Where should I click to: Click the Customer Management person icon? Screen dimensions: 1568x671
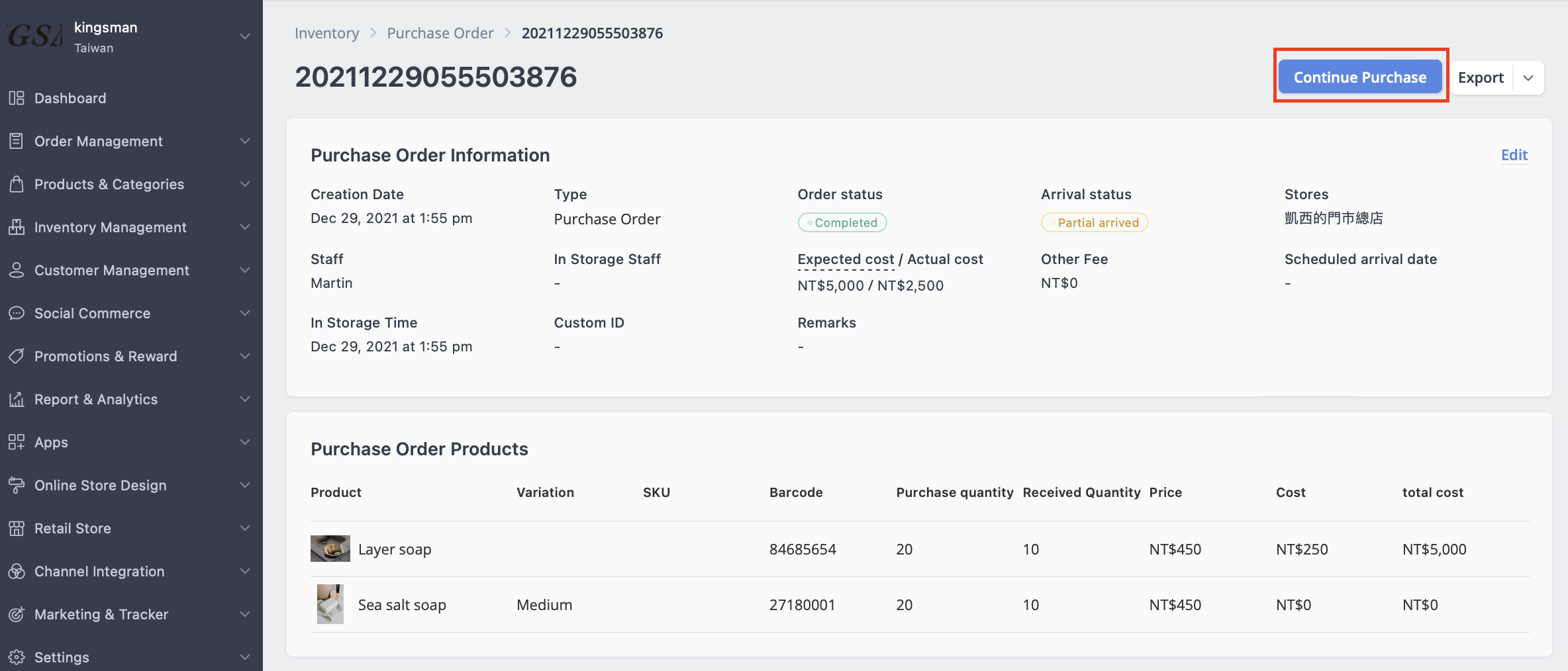click(x=17, y=270)
